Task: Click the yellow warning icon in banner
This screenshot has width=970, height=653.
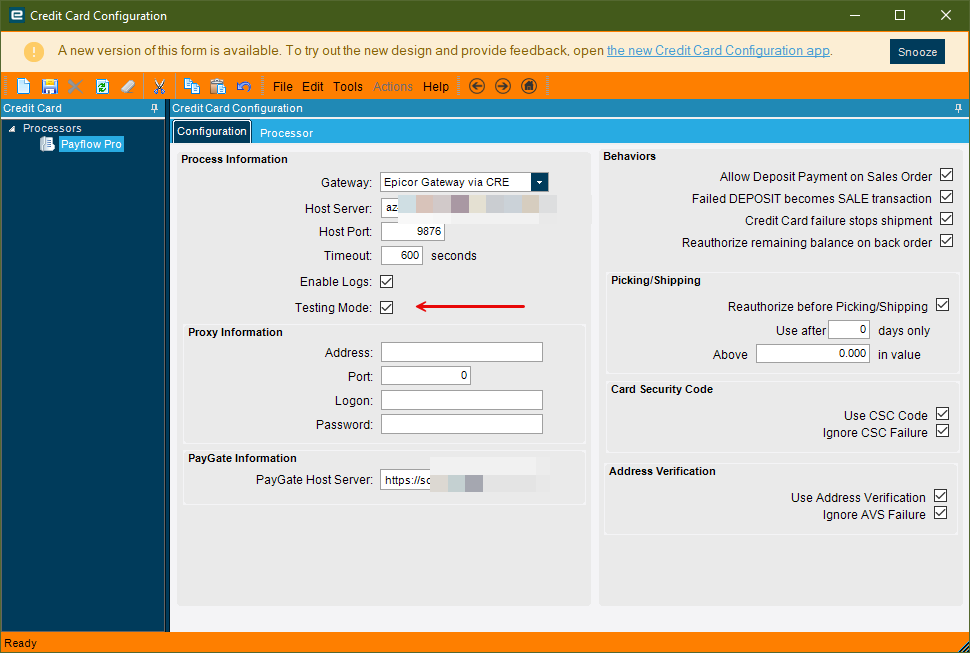Action: coord(34,51)
